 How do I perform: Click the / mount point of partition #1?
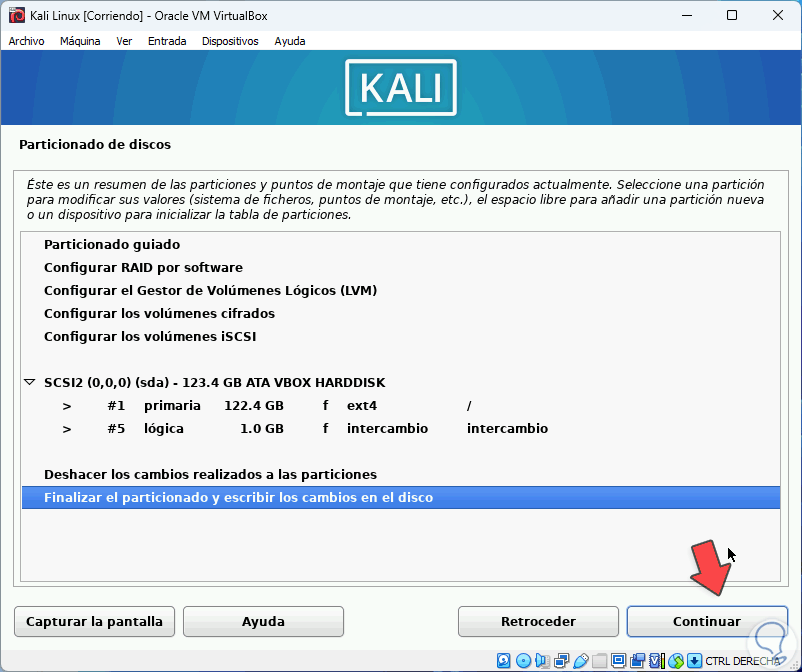click(469, 406)
